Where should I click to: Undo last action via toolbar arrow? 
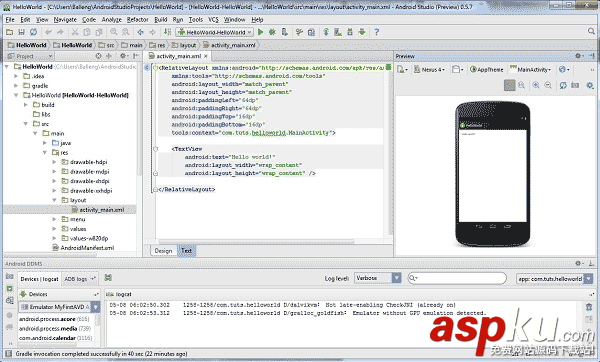[x=48, y=32]
